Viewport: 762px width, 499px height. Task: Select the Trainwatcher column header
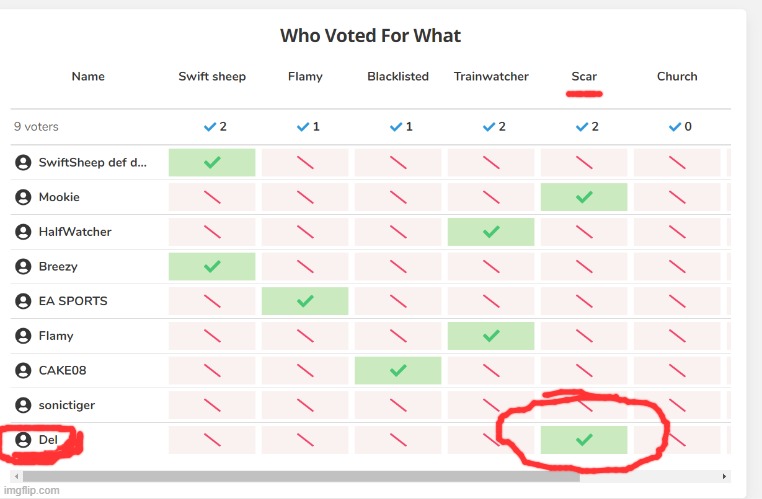pos(491,76)
